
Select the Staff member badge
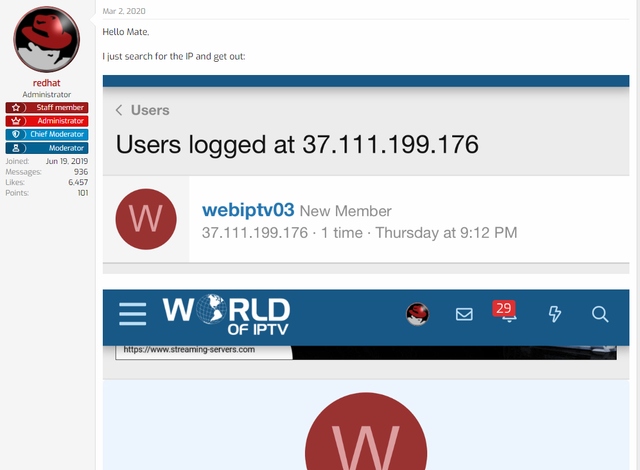click(x=47, y=108)
